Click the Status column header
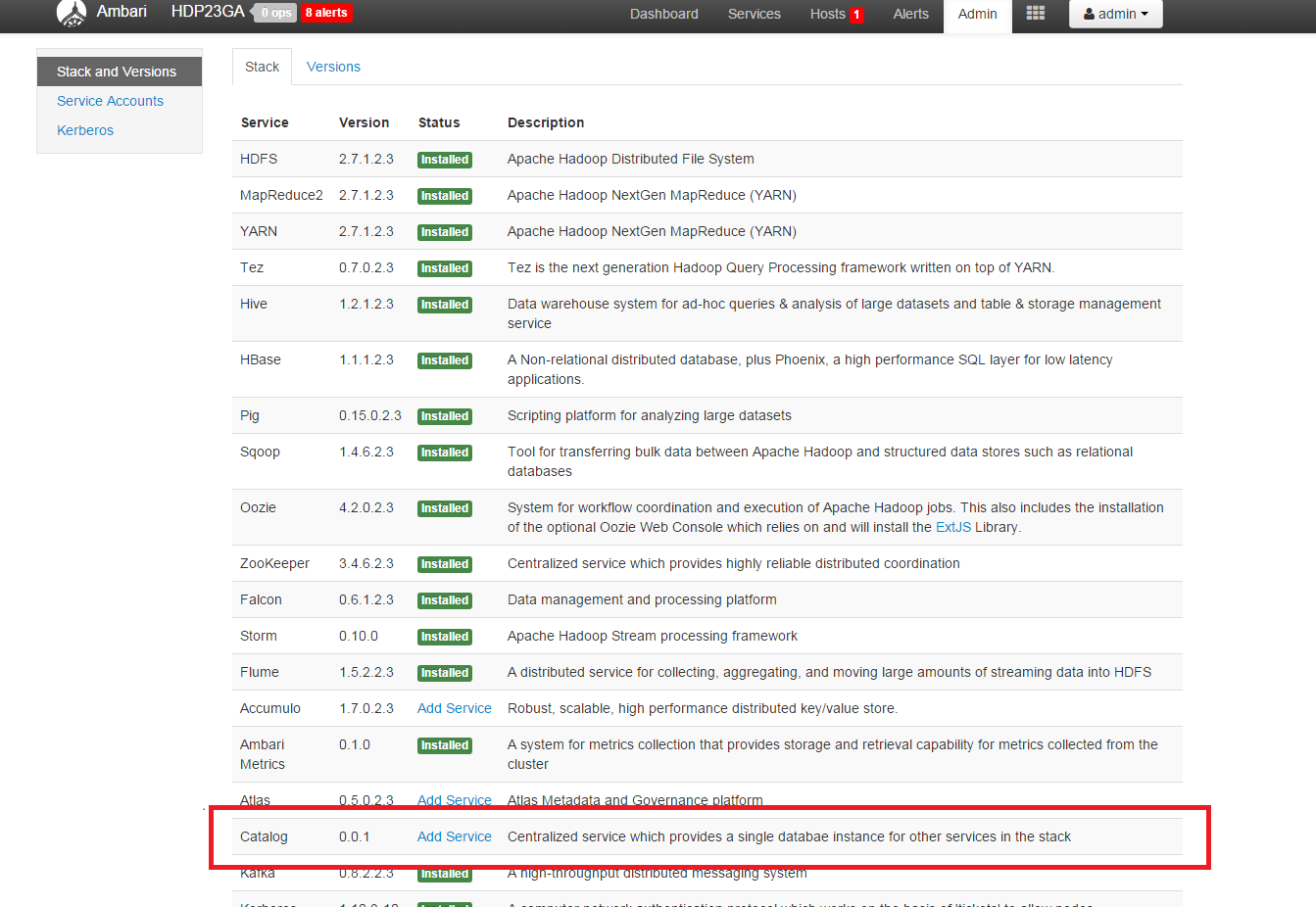This screenshot has width=1316, height=907. [x=439, y=122]
